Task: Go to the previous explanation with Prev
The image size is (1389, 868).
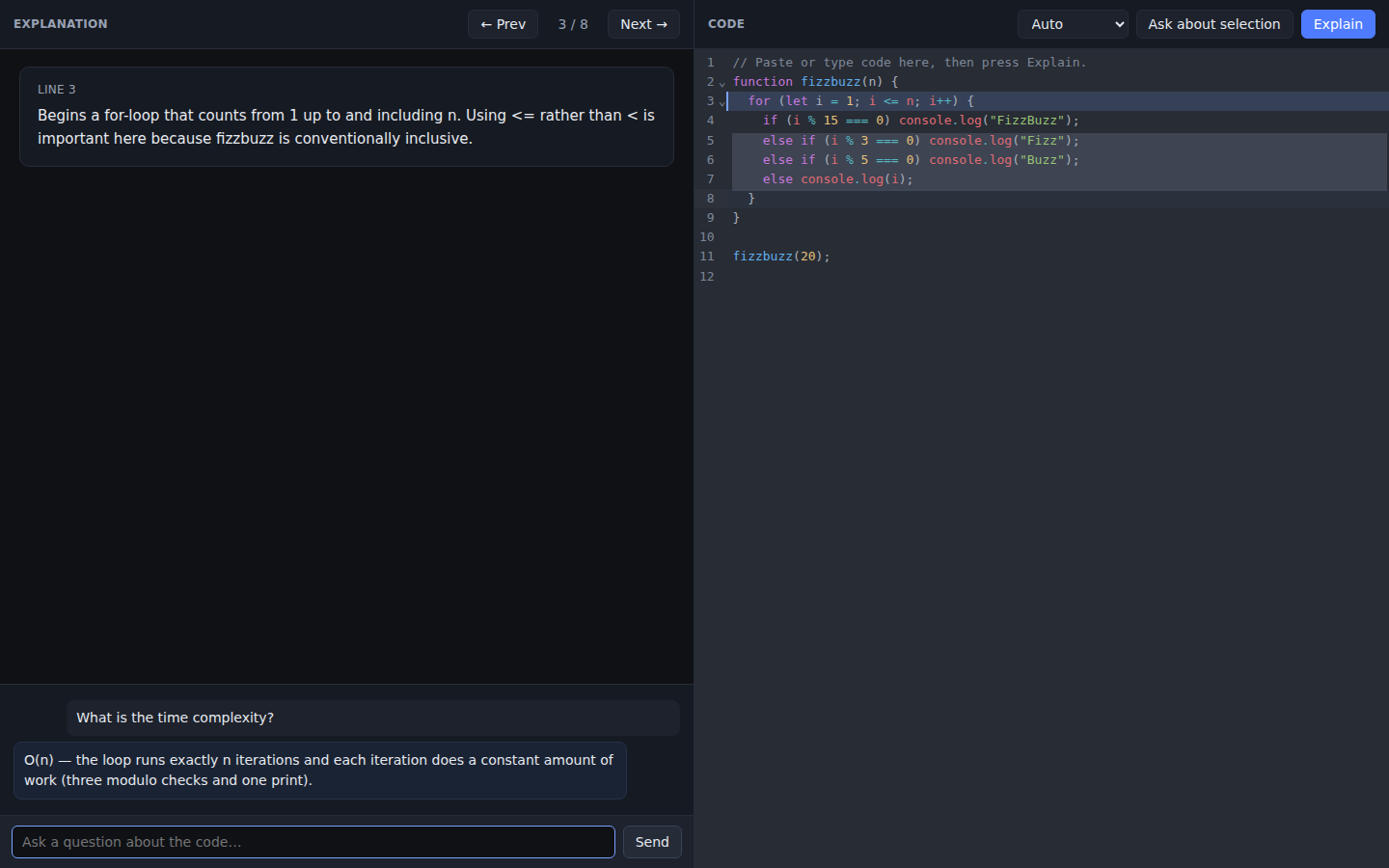Action: [503, 24]
